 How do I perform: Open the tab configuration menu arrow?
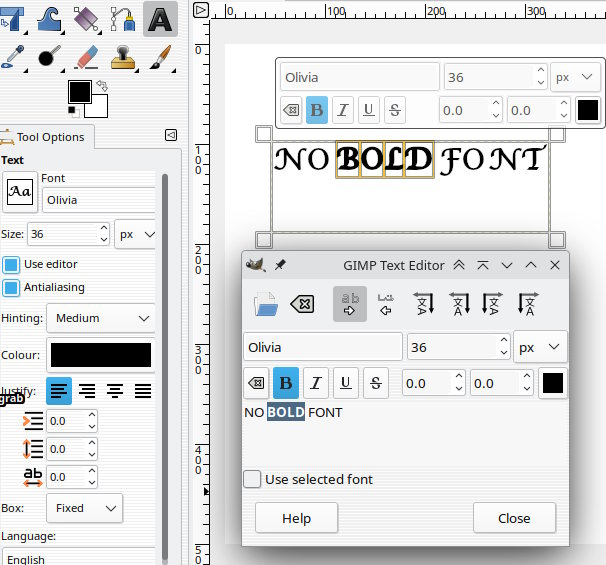(x=171, y=135)
